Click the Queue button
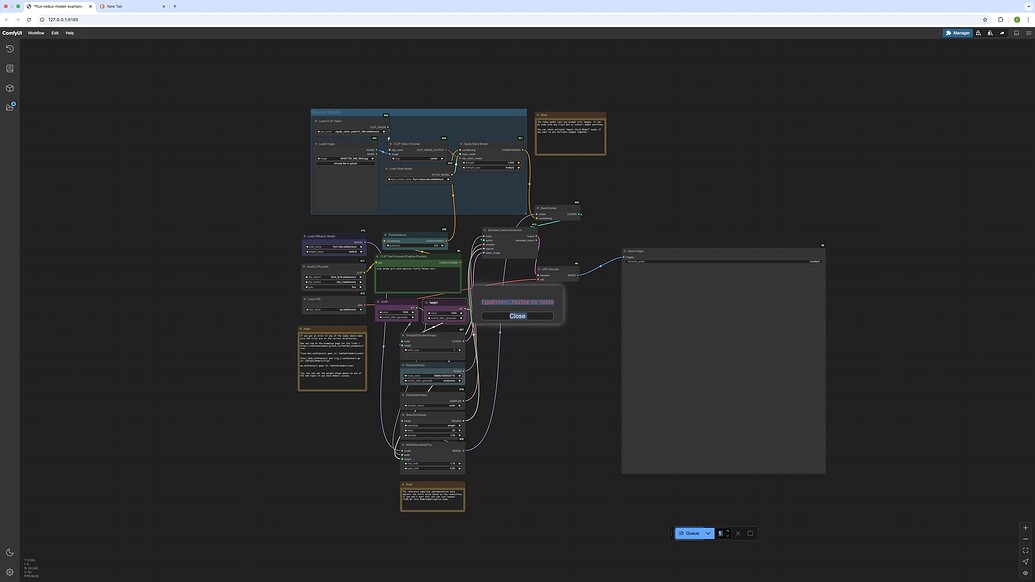The image size is (1035, 582). (689, 533)
